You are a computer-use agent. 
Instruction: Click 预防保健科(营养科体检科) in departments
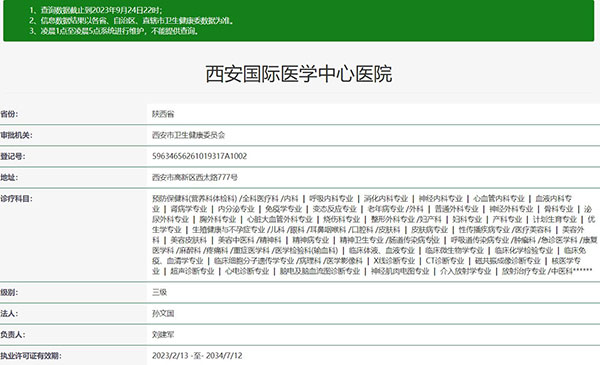tap(194, 199)
